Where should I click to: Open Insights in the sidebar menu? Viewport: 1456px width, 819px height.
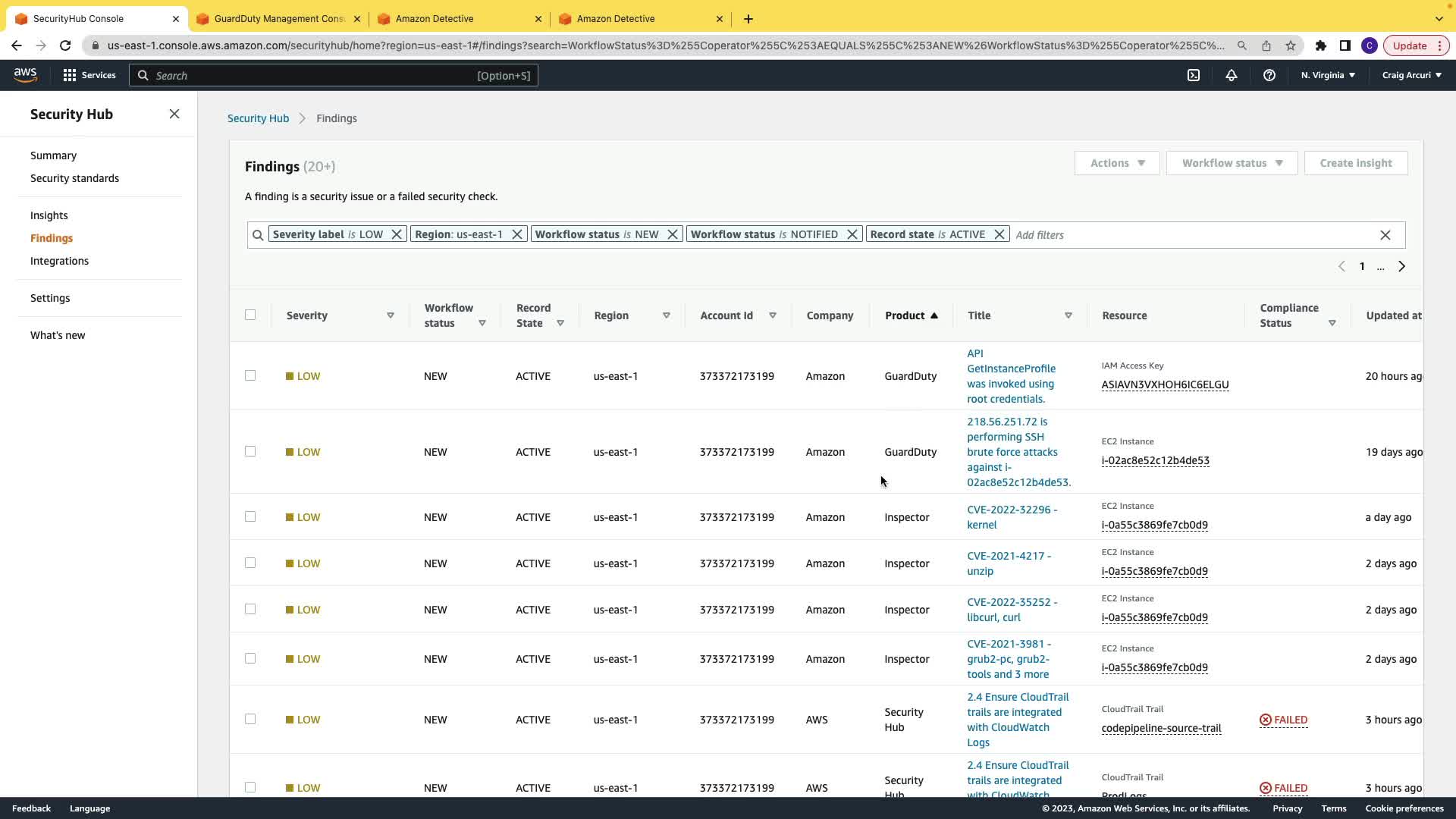(x=49, y=215)
